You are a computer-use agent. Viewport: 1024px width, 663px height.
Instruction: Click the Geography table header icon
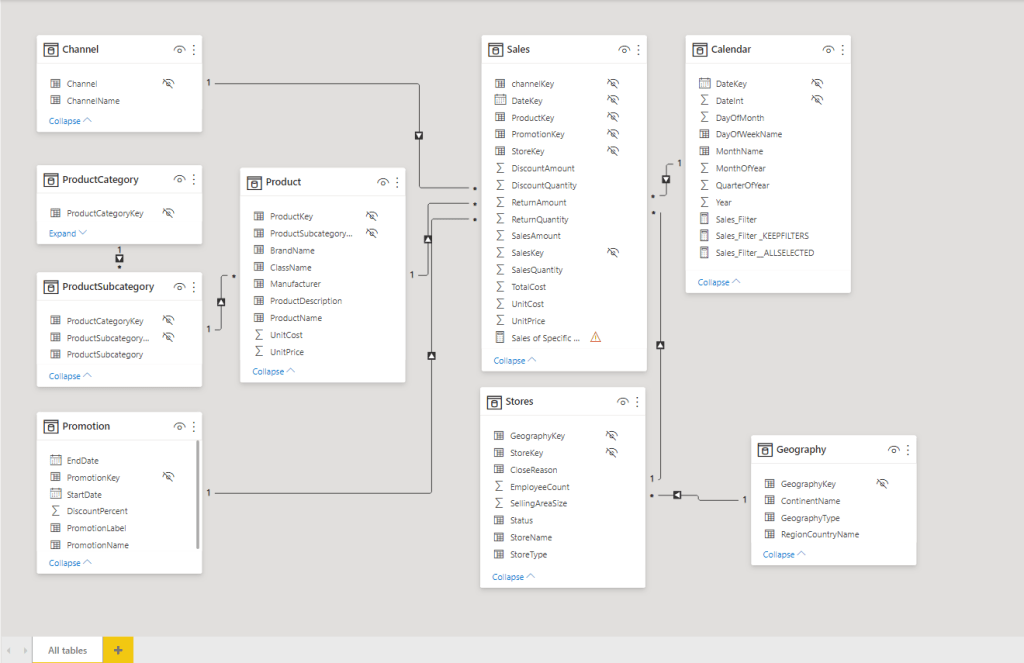(765, 450)
